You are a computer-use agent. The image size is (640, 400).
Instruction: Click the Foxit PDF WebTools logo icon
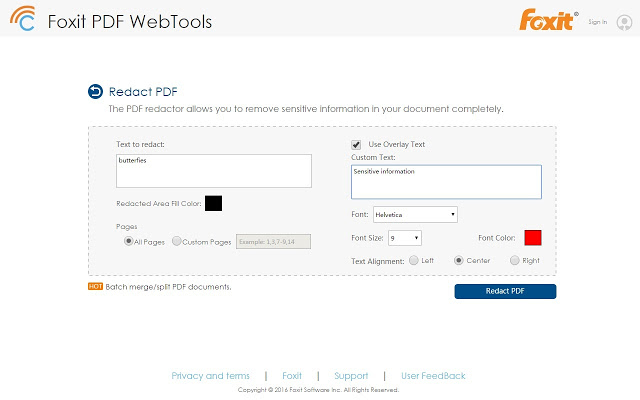(23, 20)
